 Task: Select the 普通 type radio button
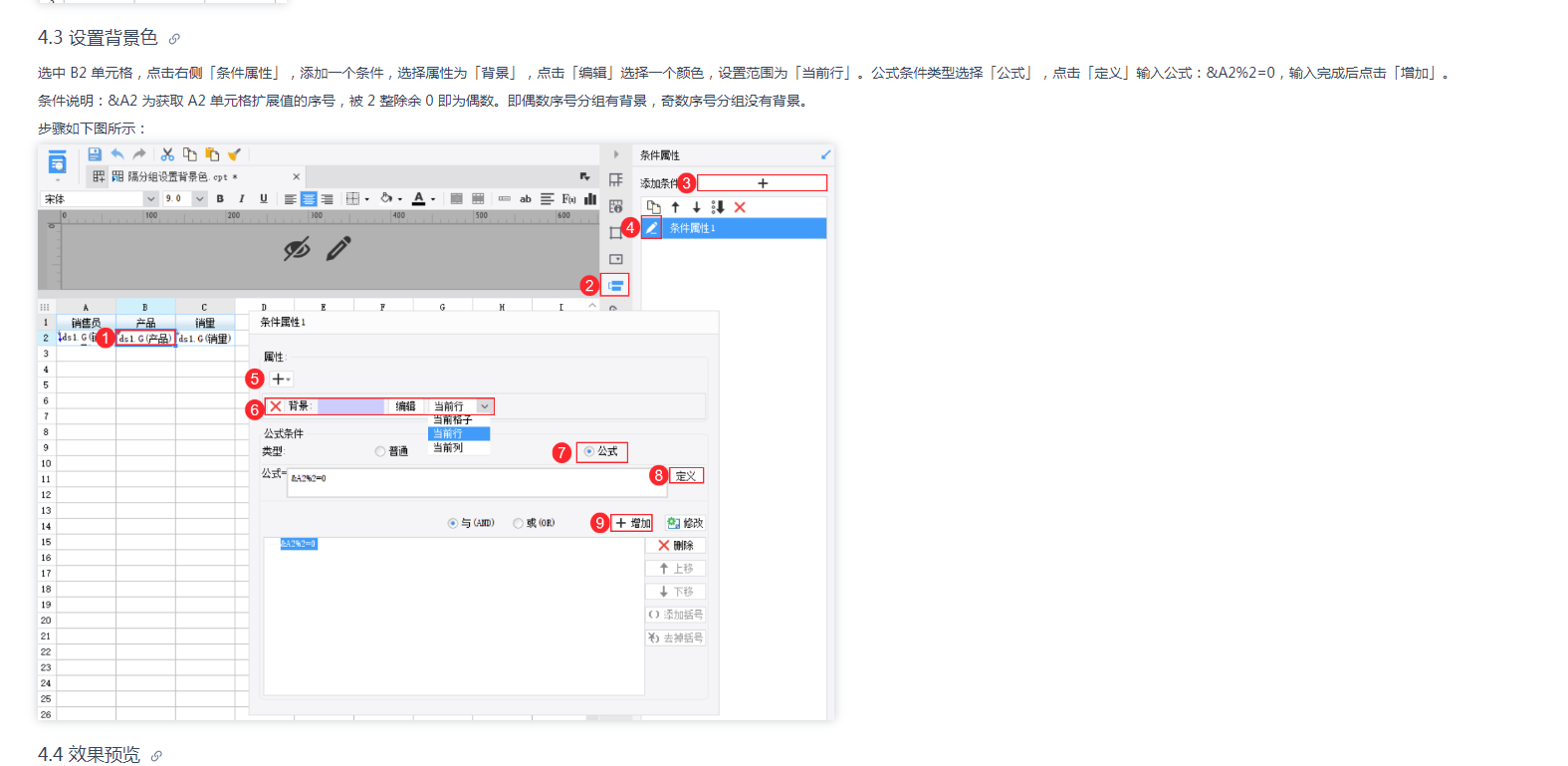tap(380, 451)
